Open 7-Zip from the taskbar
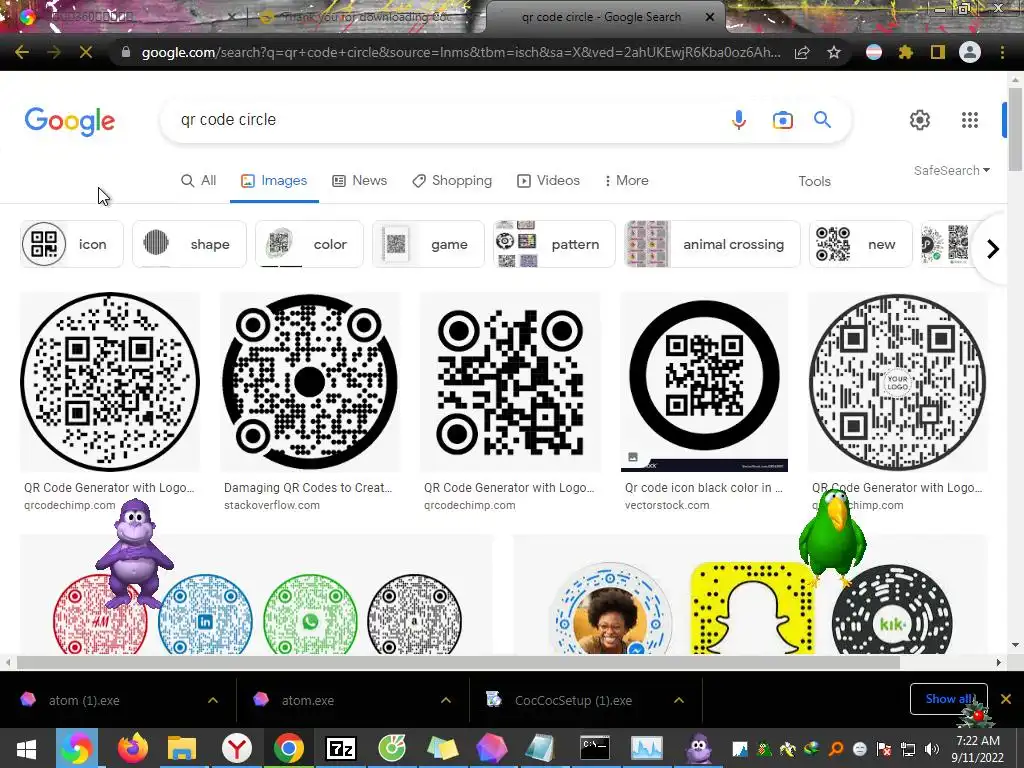The image size is (1024, 768). pyautogui.click(x=341, y=748)
